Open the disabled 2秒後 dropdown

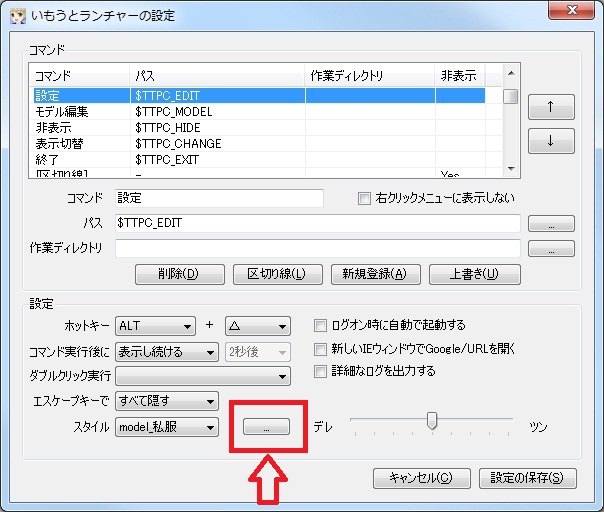(258, 352)
